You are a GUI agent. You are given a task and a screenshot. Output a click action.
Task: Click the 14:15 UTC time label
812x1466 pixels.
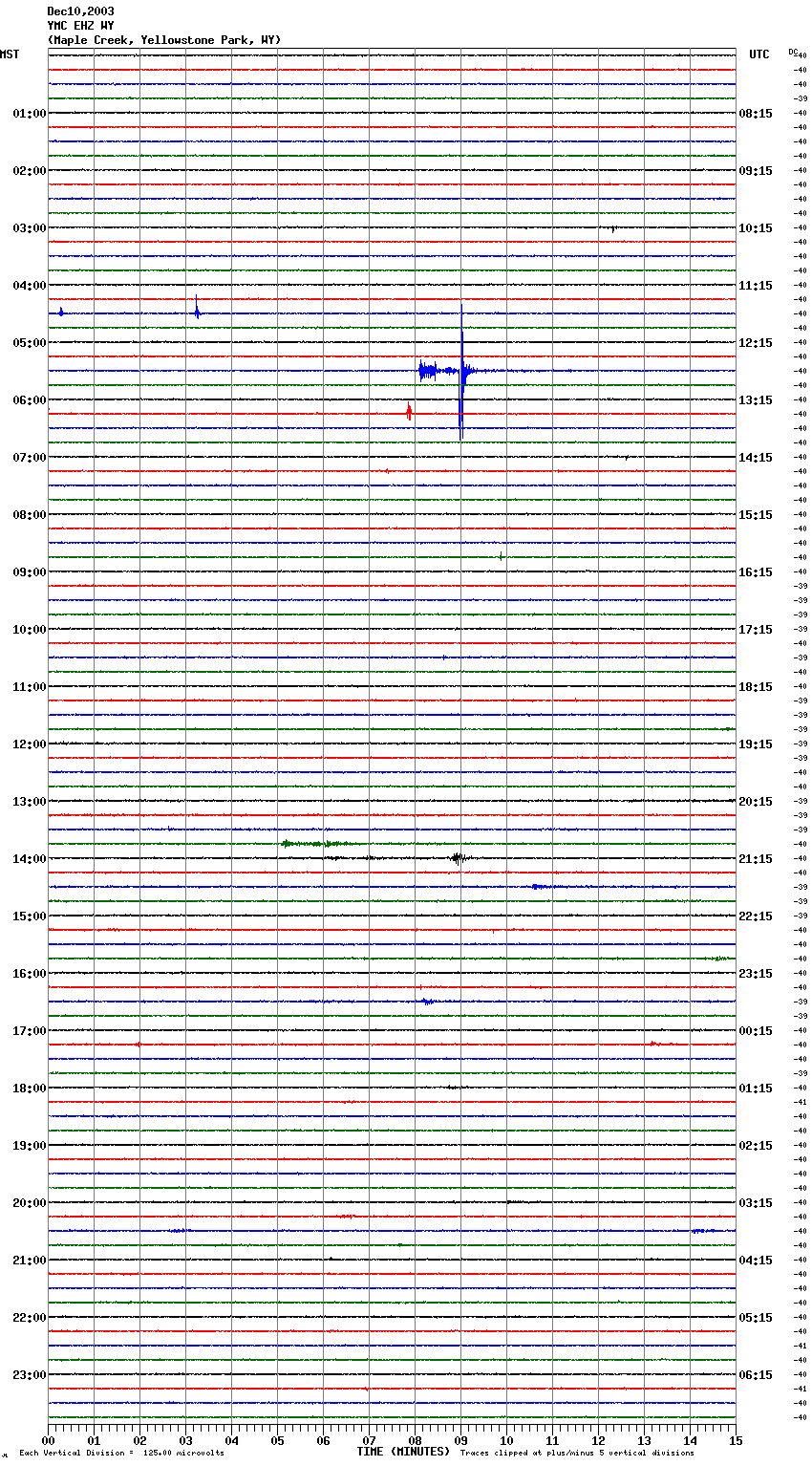756,458
